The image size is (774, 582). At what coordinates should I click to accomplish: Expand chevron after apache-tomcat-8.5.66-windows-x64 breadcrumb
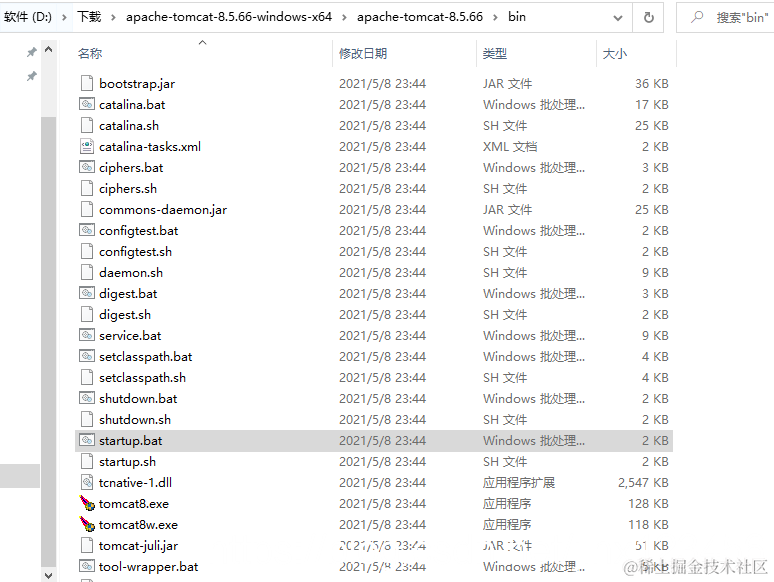point(345,17)
